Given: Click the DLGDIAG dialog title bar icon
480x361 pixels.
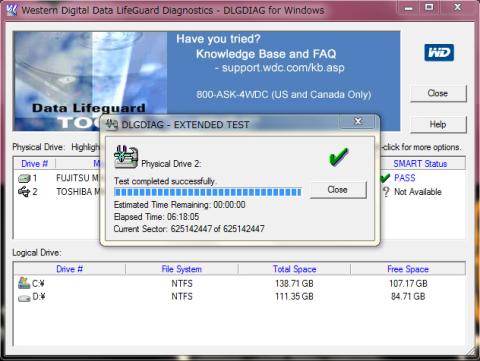Looking at the screenshot, I should pos(112,124).
